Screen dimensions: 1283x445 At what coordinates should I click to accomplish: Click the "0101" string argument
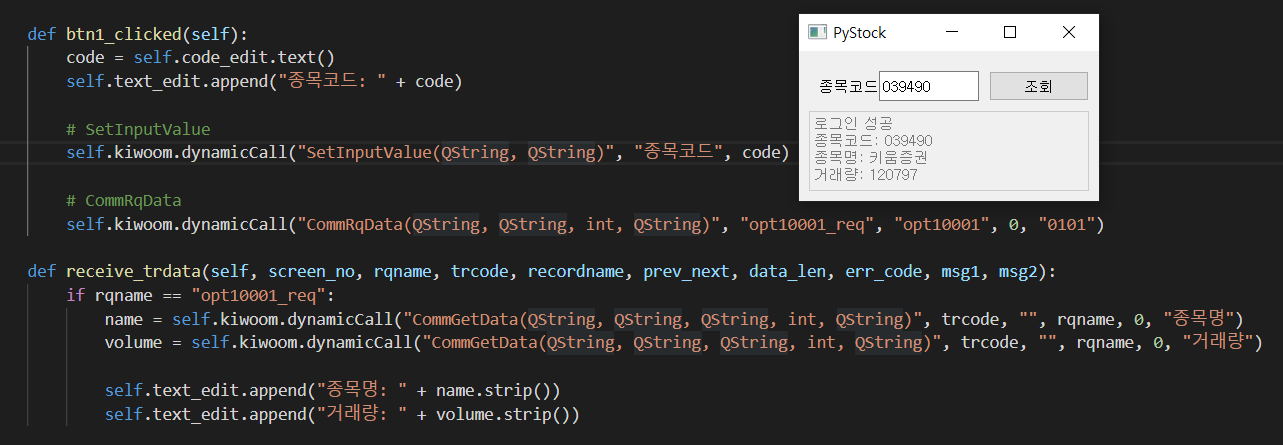(1066, 225)
